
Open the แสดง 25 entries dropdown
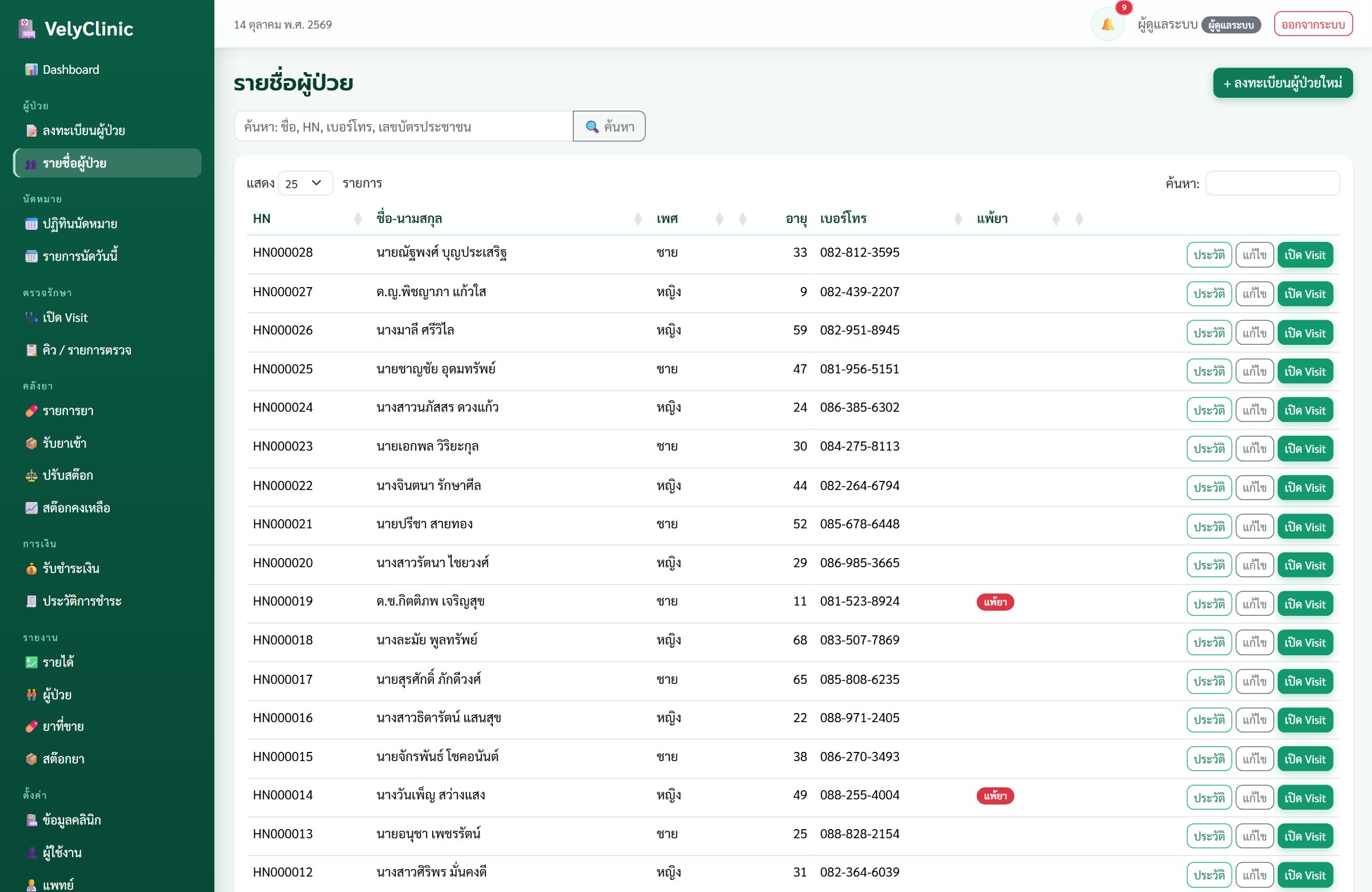(305, 184)
